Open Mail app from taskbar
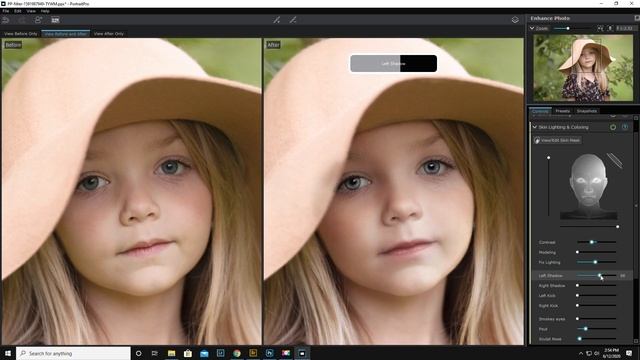 [x=204, y=353]
